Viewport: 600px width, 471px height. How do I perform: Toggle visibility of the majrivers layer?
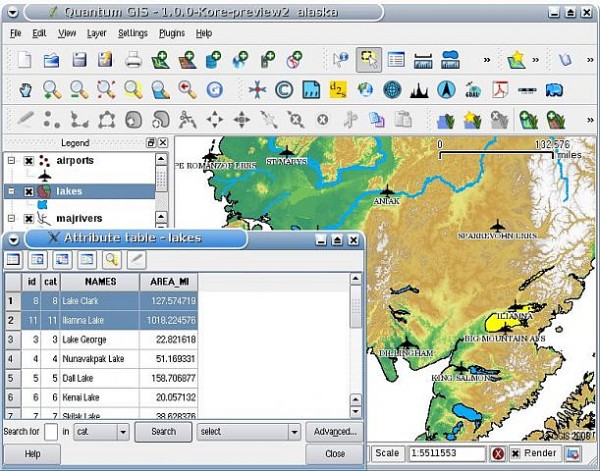click(x=29, y=219)
